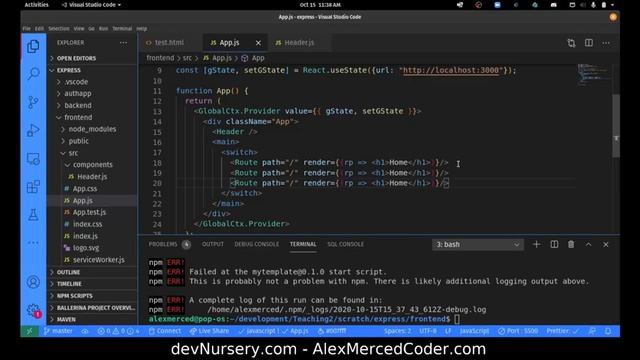Expand the .vscode folder
This screenshot has height=360, width=640.
[x=92, y=82]
